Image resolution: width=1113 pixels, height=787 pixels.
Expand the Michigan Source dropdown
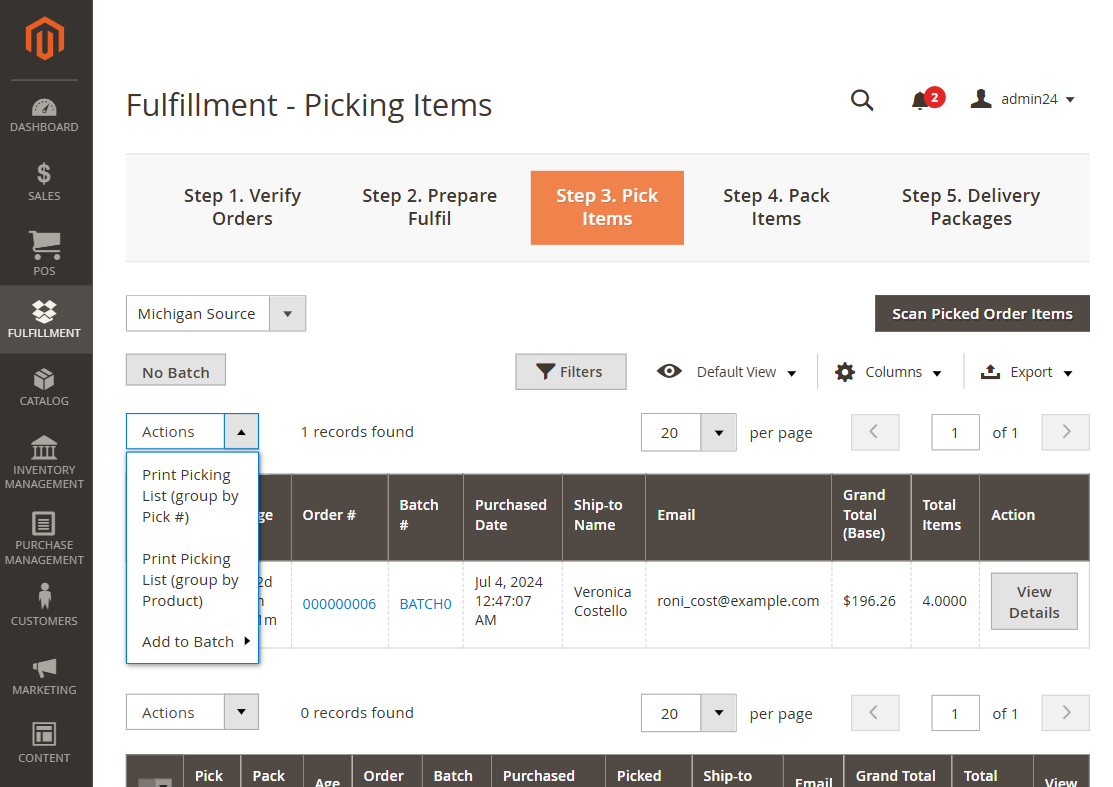tap(288, 313)
